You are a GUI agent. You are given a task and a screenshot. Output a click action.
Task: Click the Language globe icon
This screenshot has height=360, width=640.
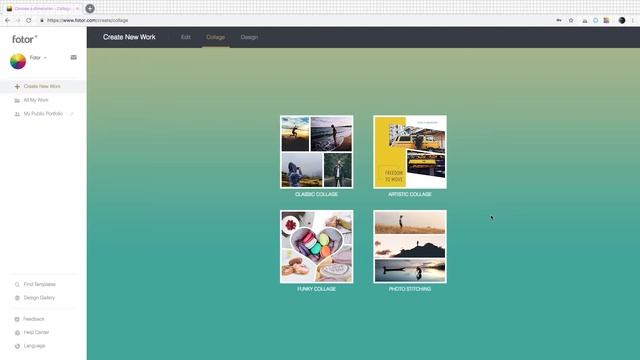click(17, 346)
